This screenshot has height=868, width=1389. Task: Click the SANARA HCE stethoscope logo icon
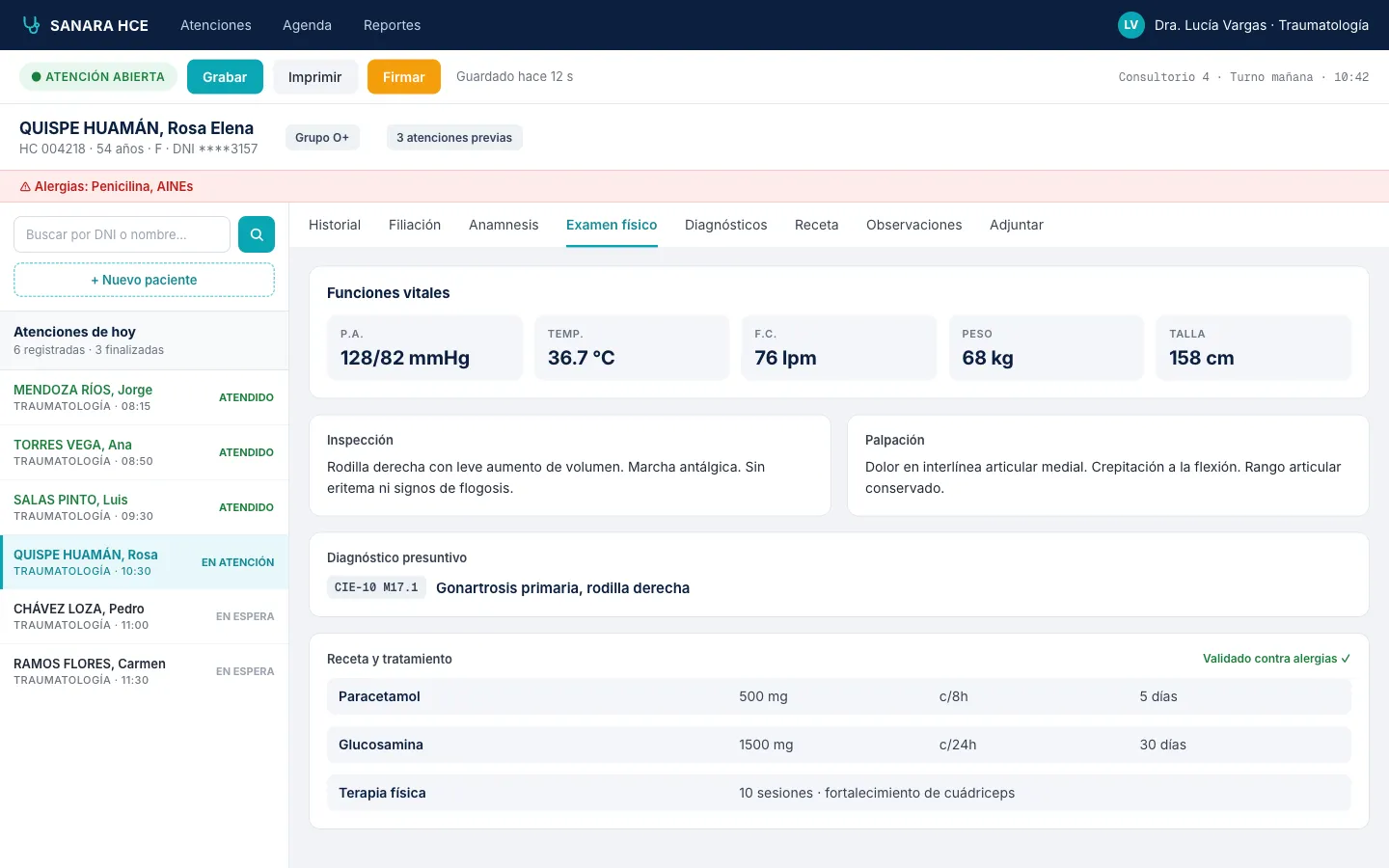pos(31,25)
